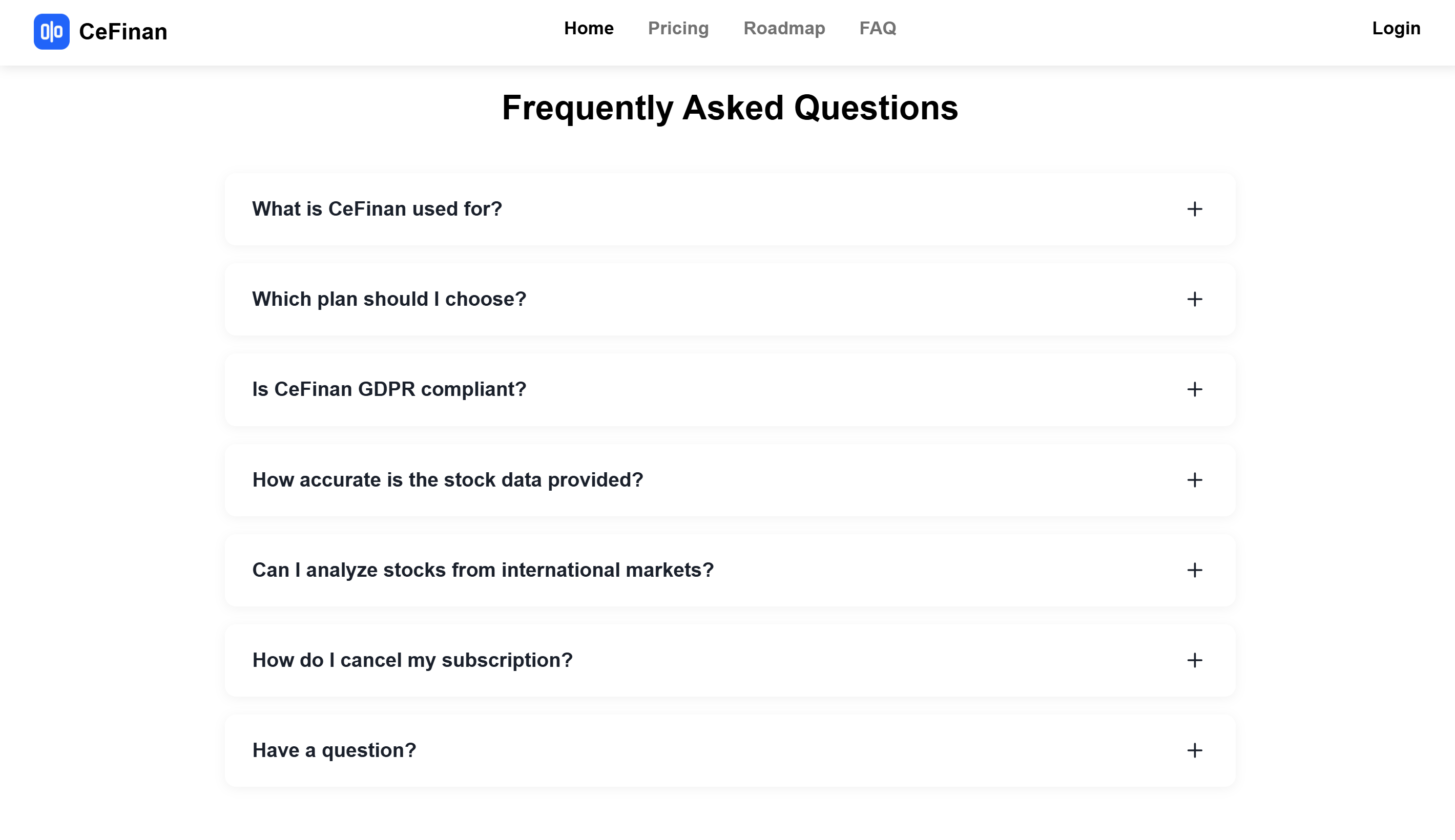Expand 'How do I cancel my subscription?'
This screenshot has height=840, width=1455.
730,660
